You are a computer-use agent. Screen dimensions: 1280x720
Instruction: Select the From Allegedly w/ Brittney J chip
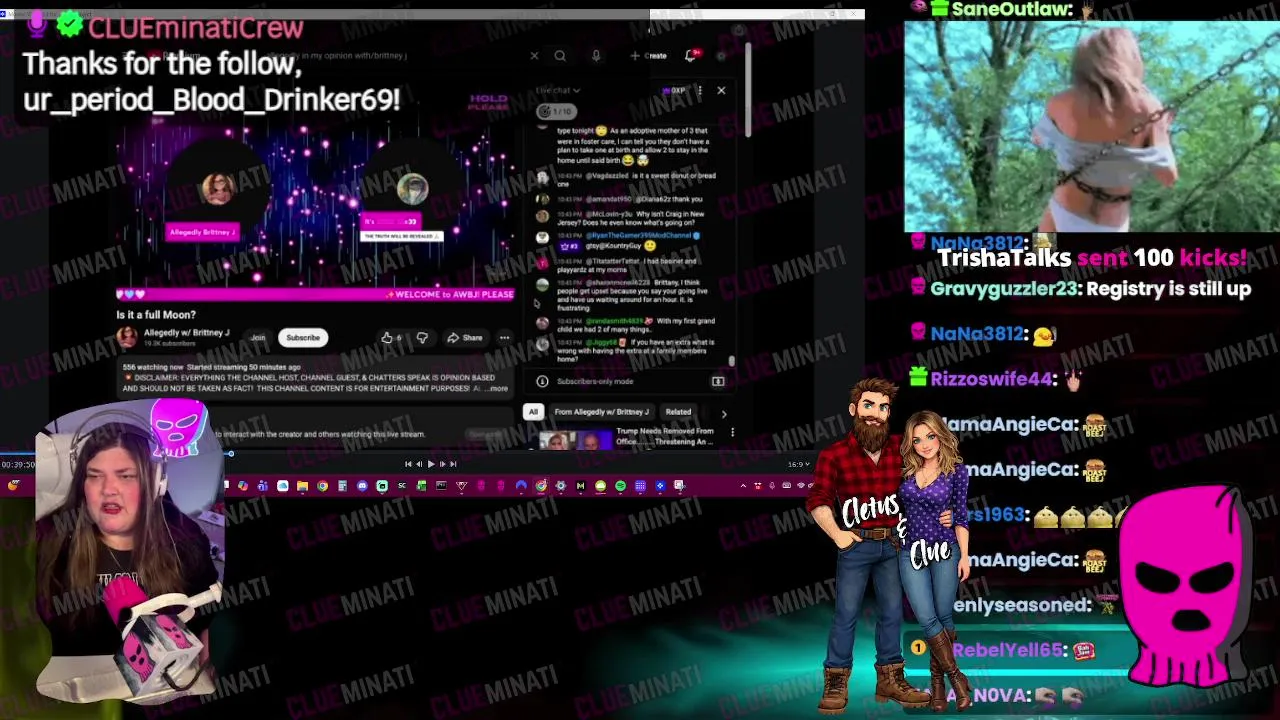pos(601,412)
